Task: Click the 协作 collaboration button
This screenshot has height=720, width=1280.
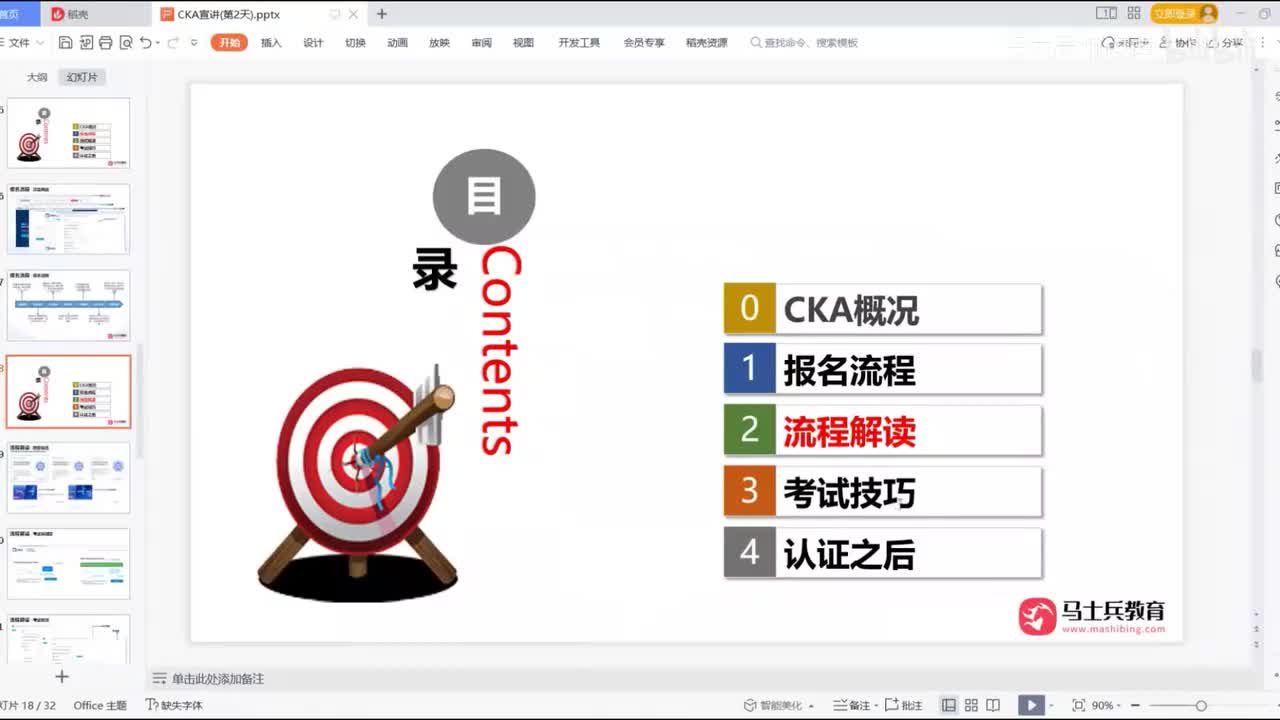Action: [1178, 43]
